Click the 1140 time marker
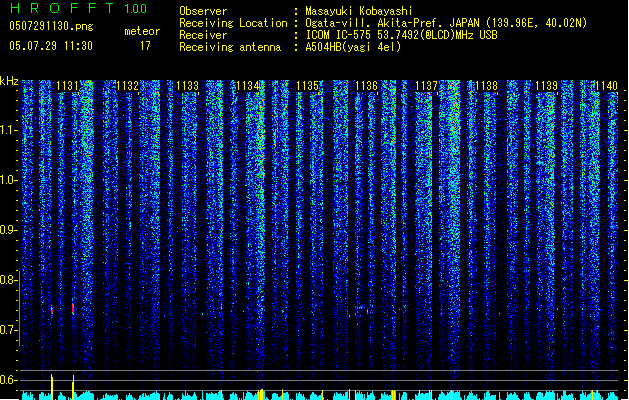Viewport: 629px width, 400px height. 606,86
